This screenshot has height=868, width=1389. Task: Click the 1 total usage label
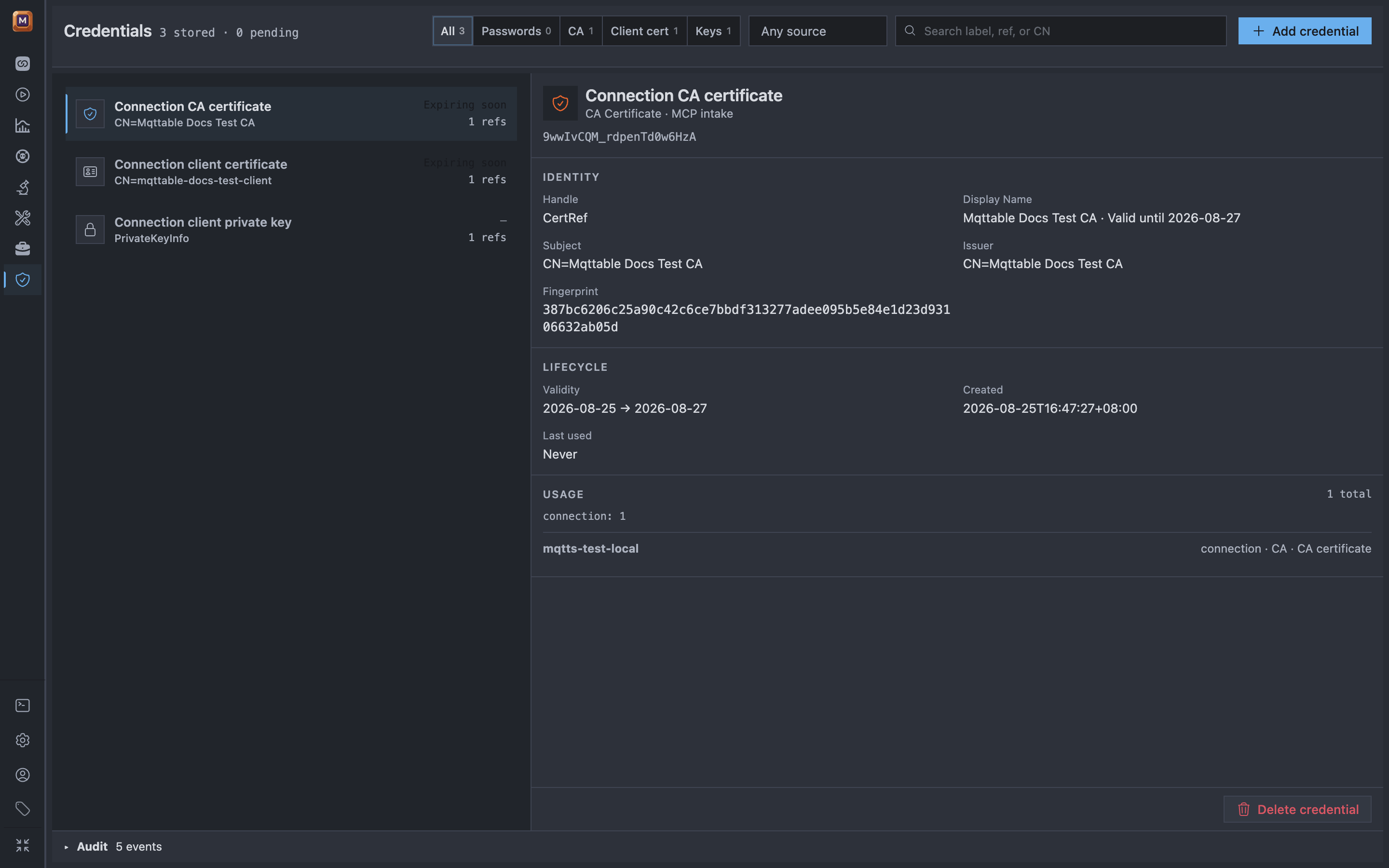pyautogui.click(x=1349, y=494)
